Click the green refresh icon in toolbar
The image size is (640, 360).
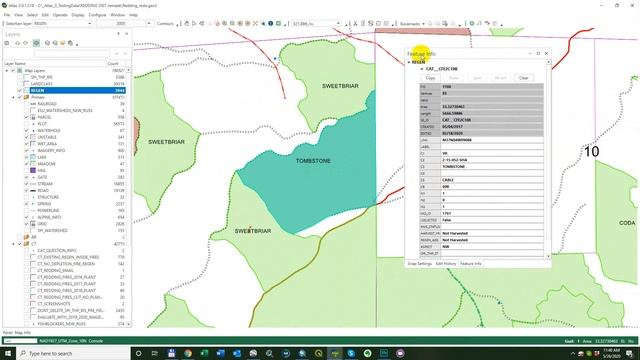[x=472, y=24]
